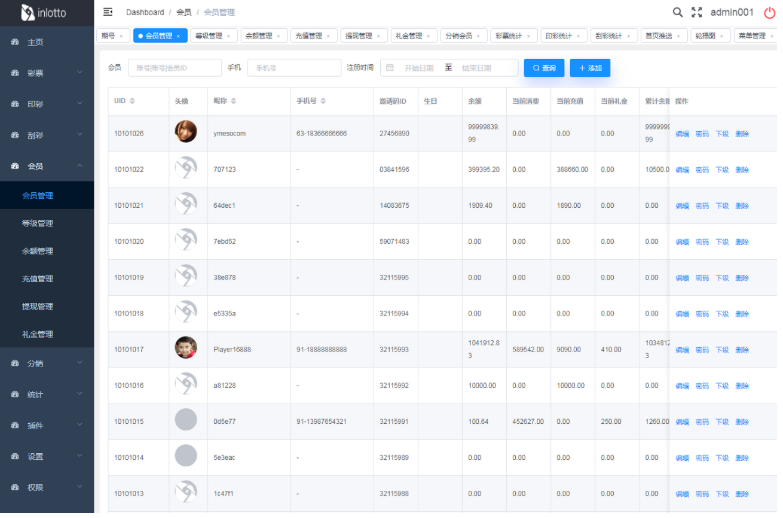
Task: Focus the 会员 account search field
Action: (x=175, y=68)
